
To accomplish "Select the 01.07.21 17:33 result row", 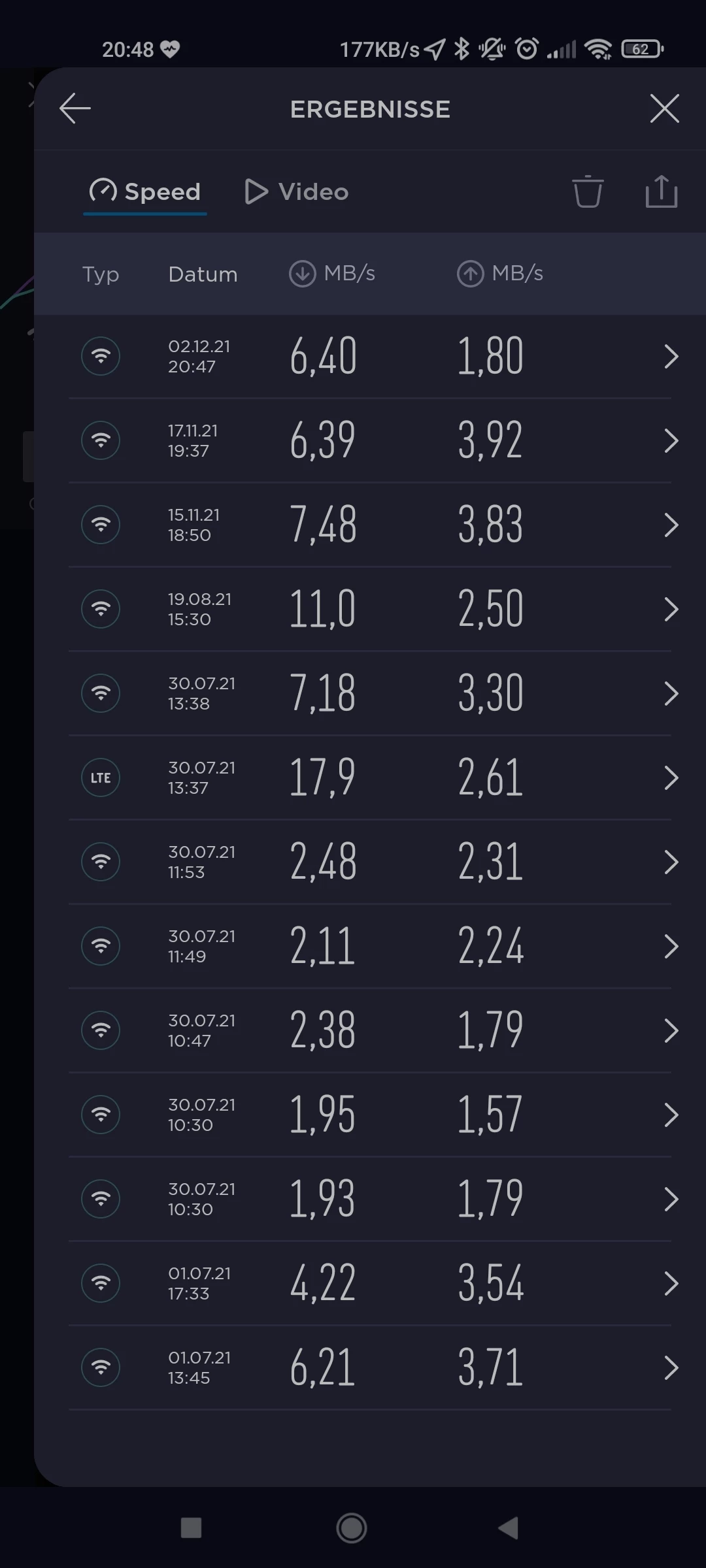I will 369,1283.
